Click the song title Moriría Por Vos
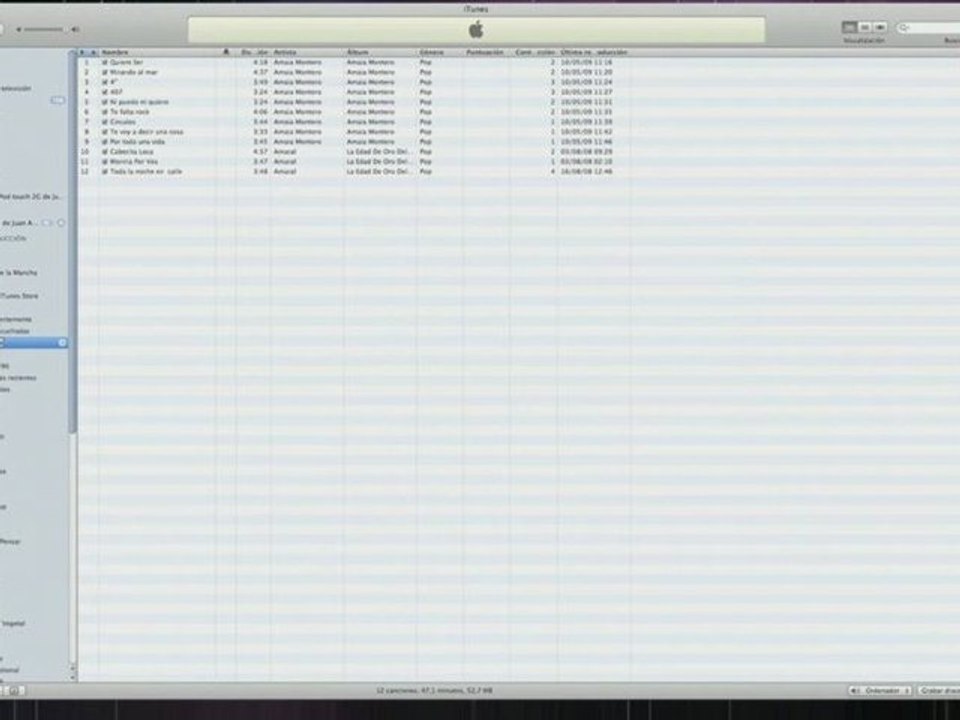The height and width of the screenshot is (720, 960). click(133, 162)
